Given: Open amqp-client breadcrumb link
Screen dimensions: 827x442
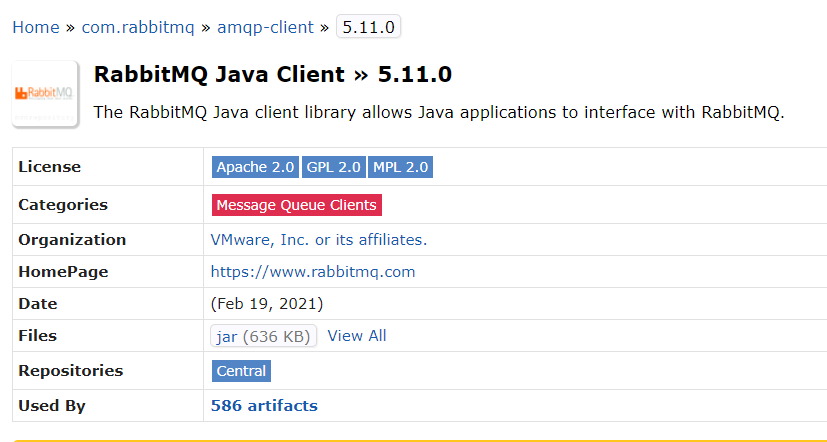Looking at the screenshot, I should point(265,27).
